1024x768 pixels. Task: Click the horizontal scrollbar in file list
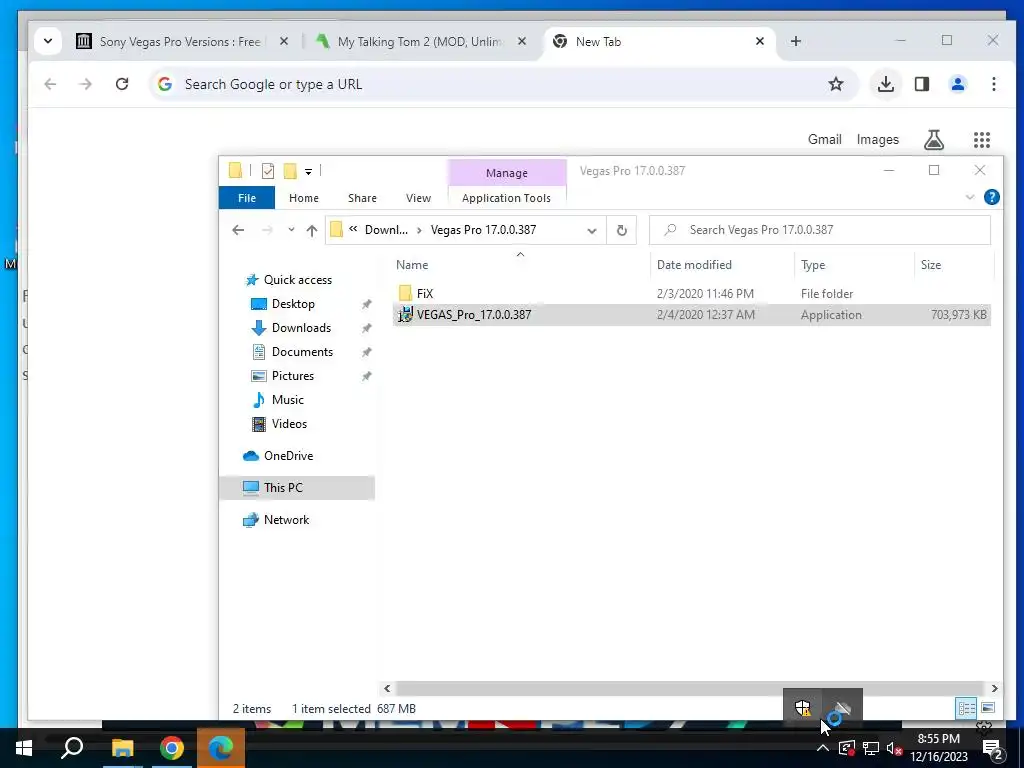point(690,688)
